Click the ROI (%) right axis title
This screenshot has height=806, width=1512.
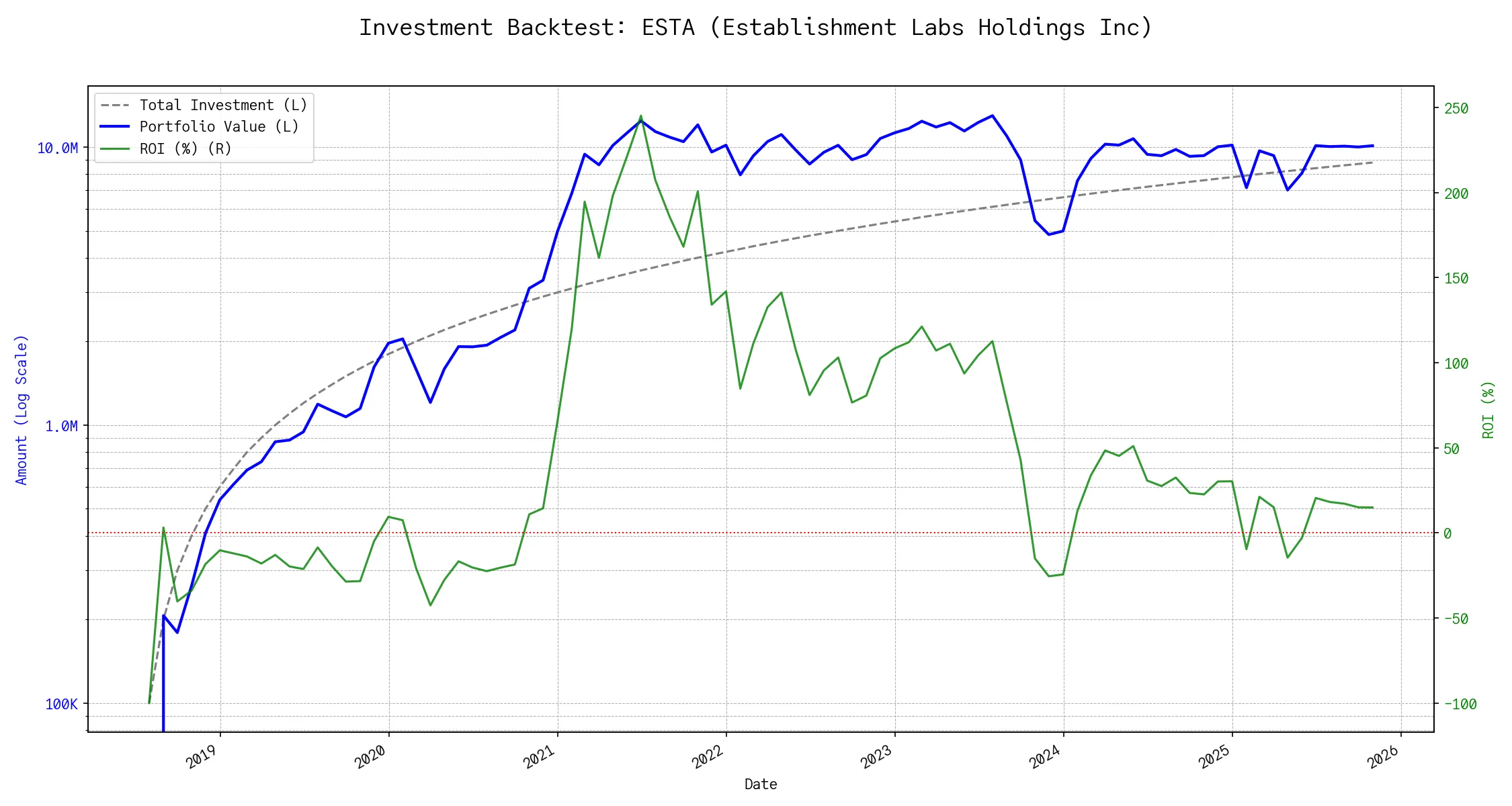click(x=1488, y=410)
